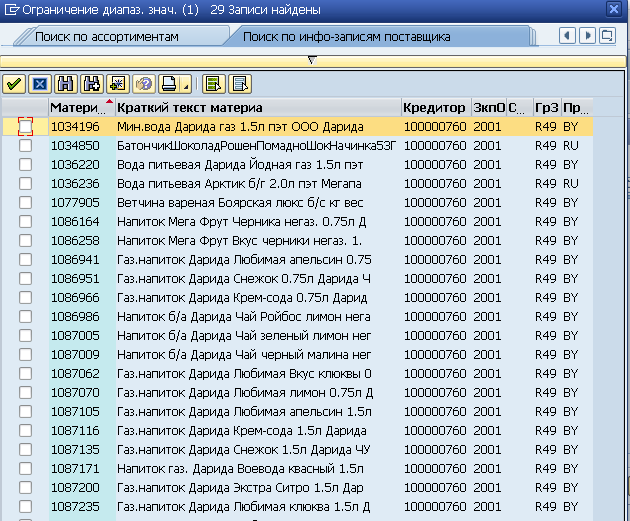
Task: Select material number 1087062
Action: 75,374
